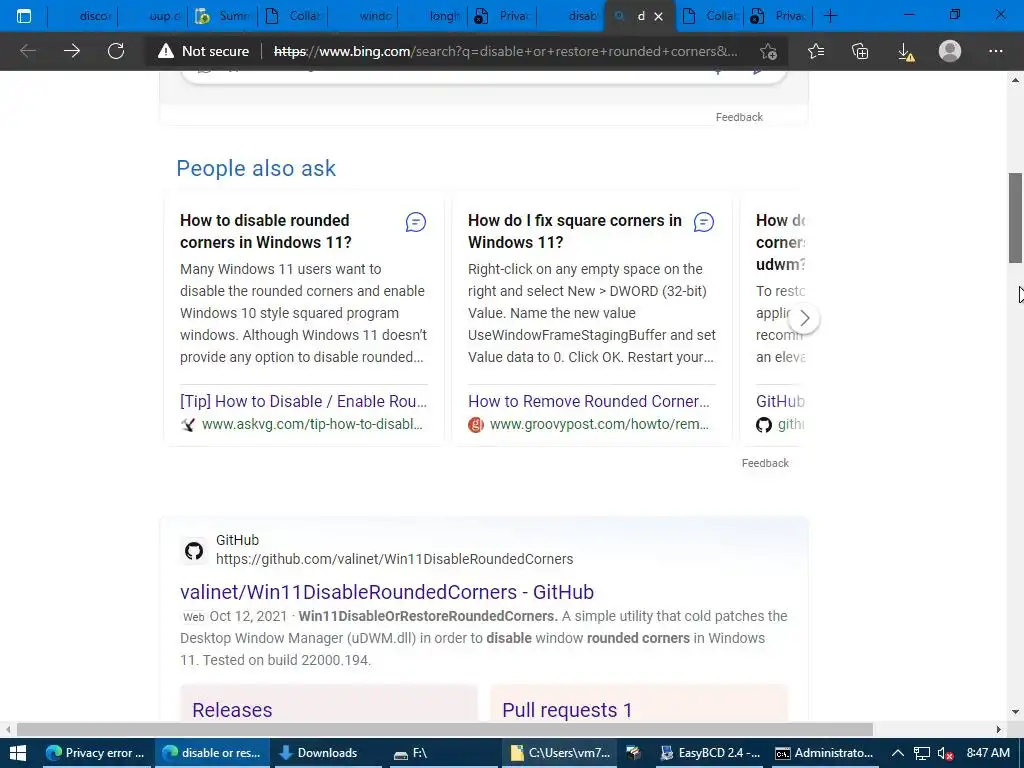This screenshot has width=1024, height=768.
Task: Click the horizontal scrollbar thumb
Action: [445, 729]
